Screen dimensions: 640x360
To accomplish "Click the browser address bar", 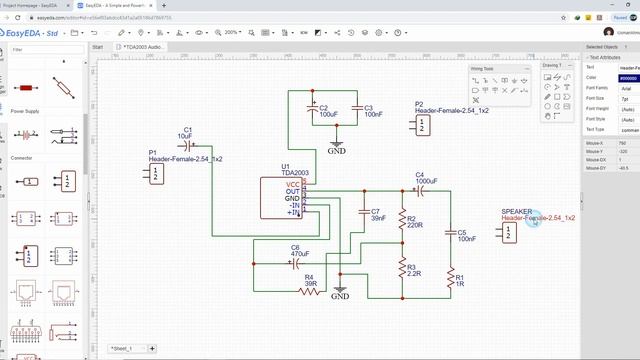I will pyautogui.click(x=294, y=18).
